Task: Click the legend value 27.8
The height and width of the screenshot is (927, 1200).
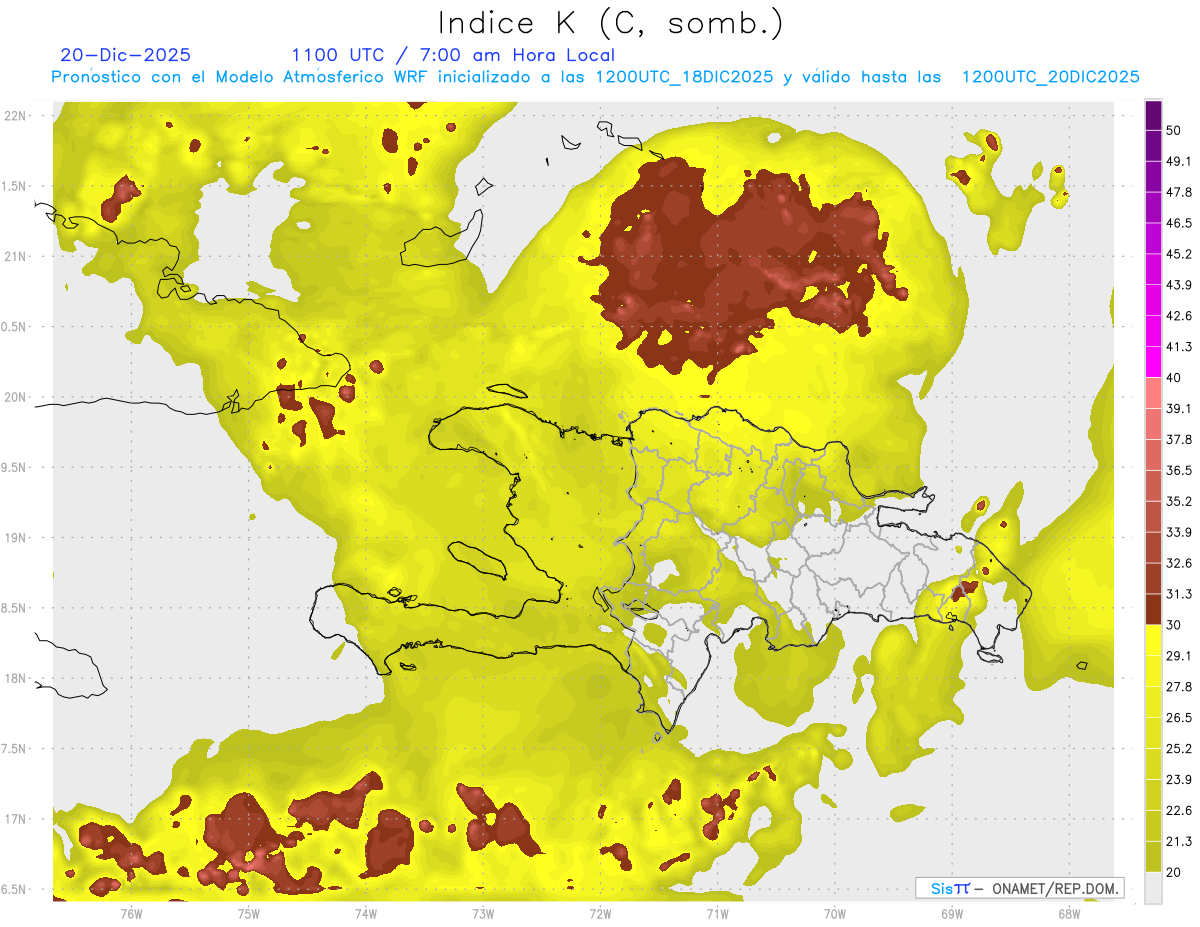Action: (1179, 687)
